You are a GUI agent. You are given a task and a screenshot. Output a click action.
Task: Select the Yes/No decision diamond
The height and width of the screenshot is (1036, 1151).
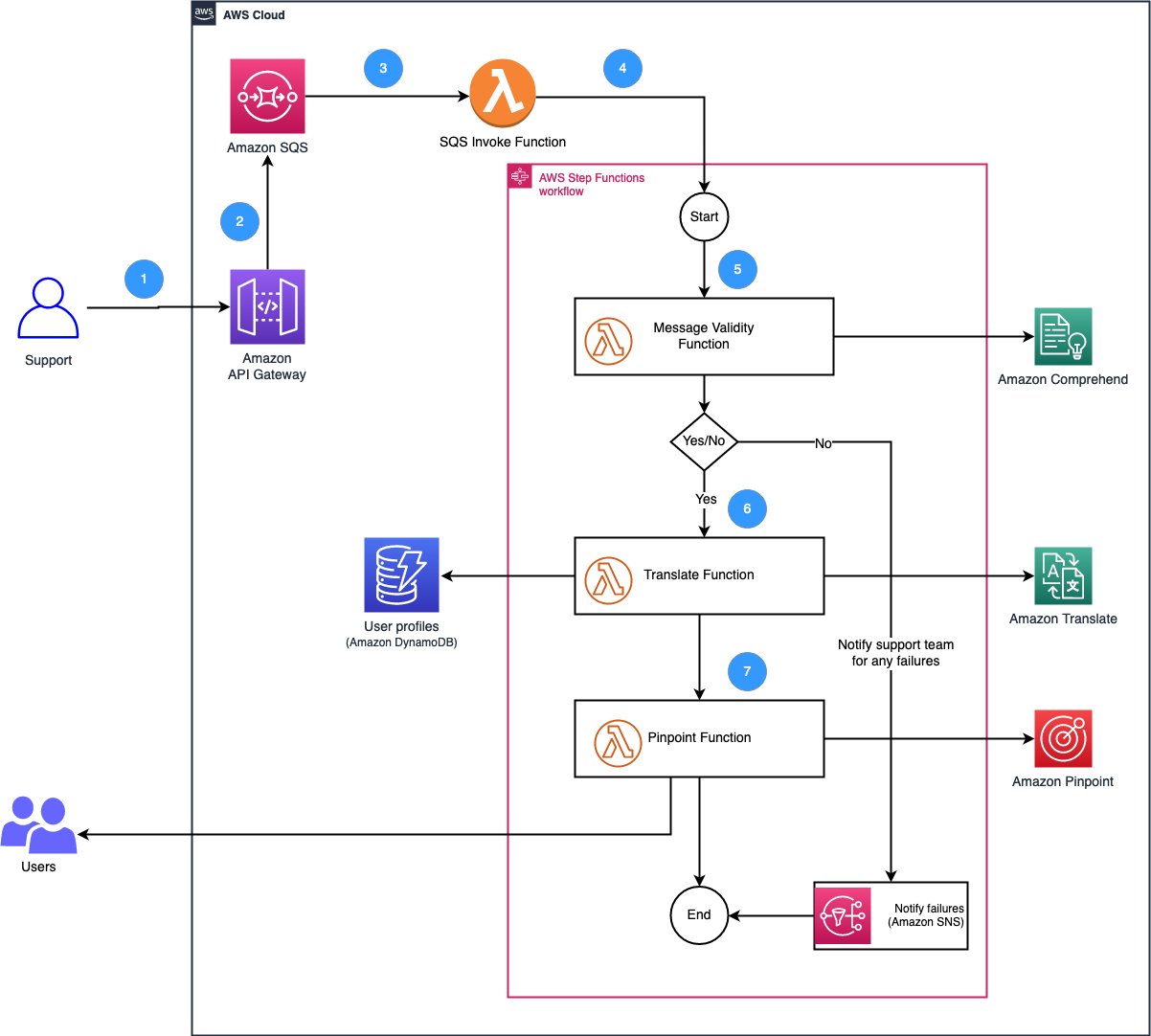[704, 442]
